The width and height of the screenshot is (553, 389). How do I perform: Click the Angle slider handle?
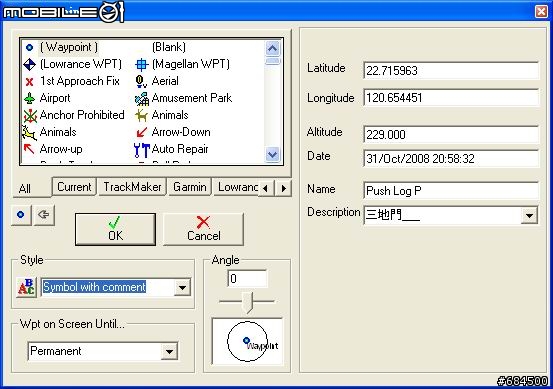coord(249,302)
